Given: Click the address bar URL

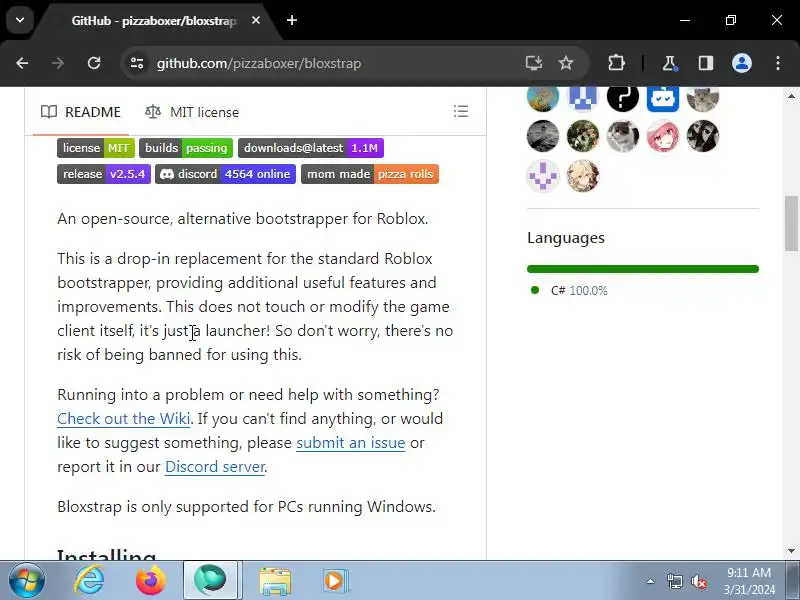Looking at the screenshot, I should (259, 63).
